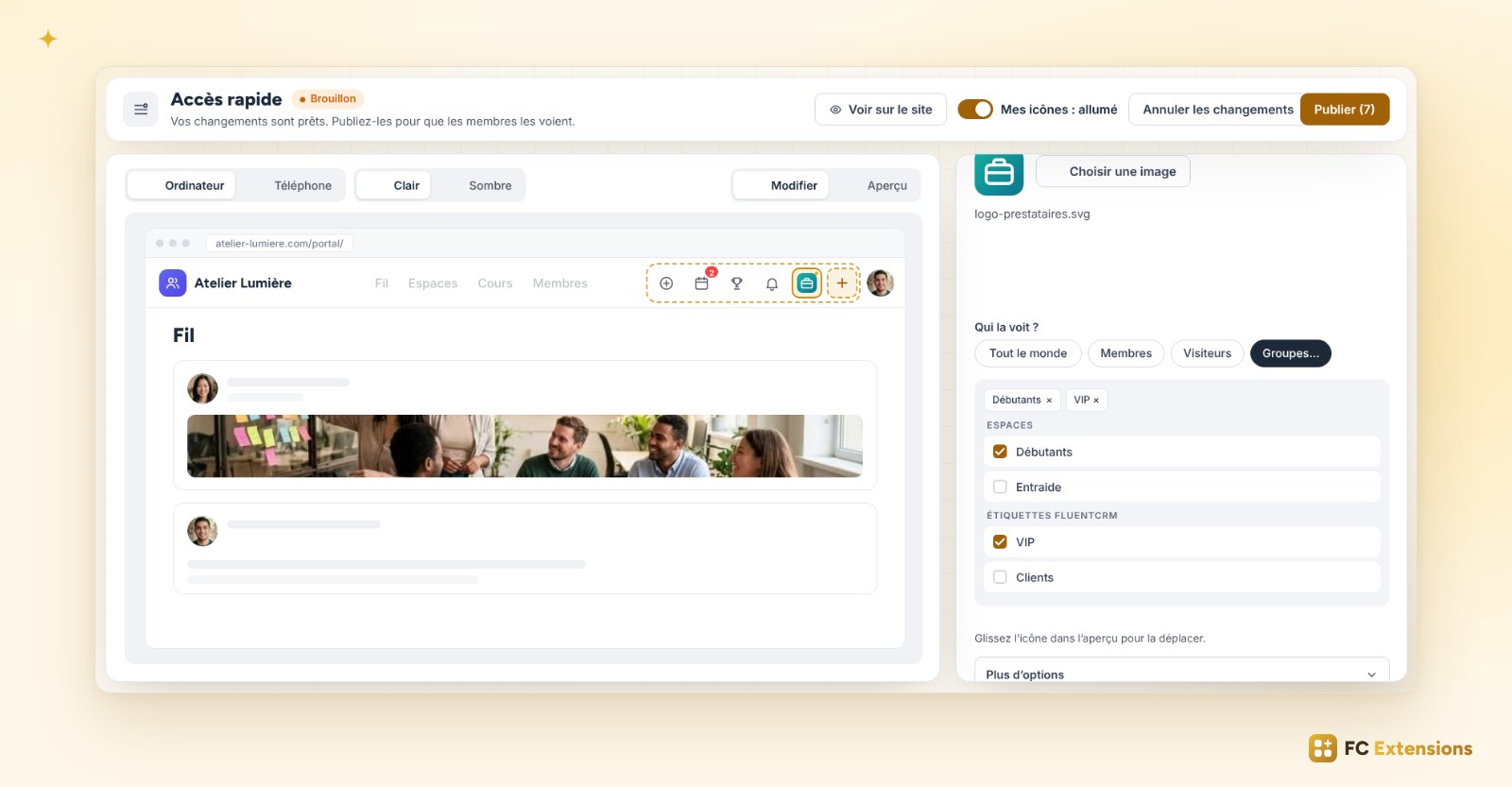Image resolution: width=1512 pixels, height=787 pixels.
Task: Expand Plus d'options section
Action: pos(1182,674)
